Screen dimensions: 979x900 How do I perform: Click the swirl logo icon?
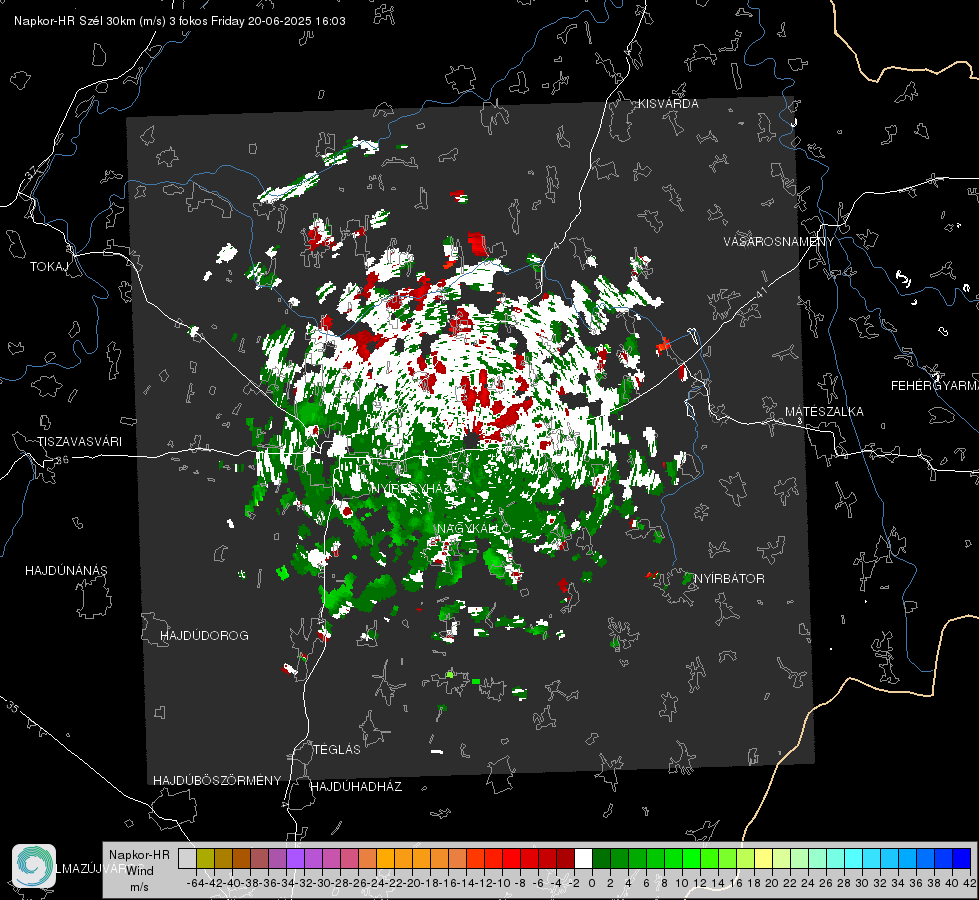(34, 866)
